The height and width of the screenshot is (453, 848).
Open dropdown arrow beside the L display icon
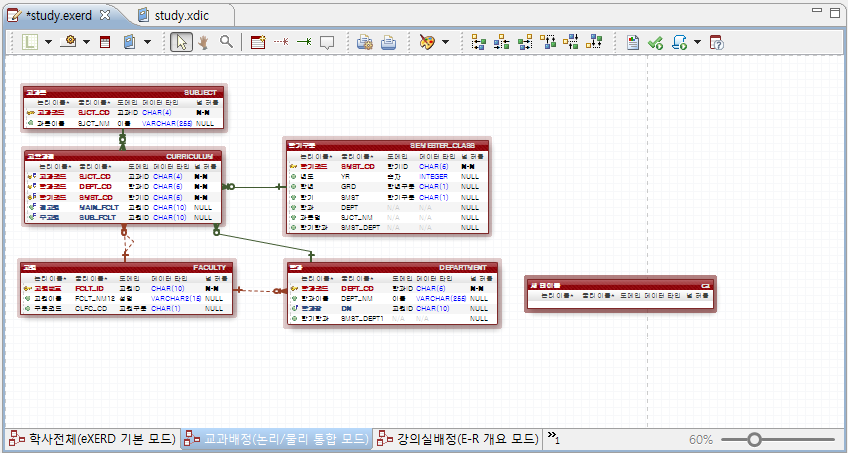pos(48,42)
